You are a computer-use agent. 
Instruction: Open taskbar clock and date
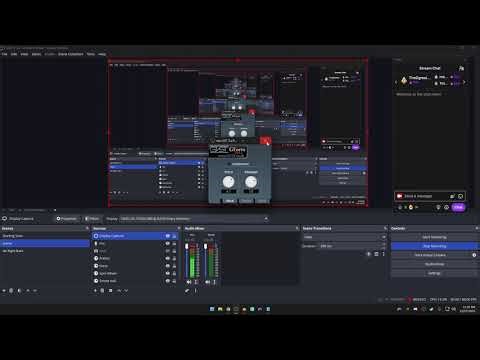468,309
